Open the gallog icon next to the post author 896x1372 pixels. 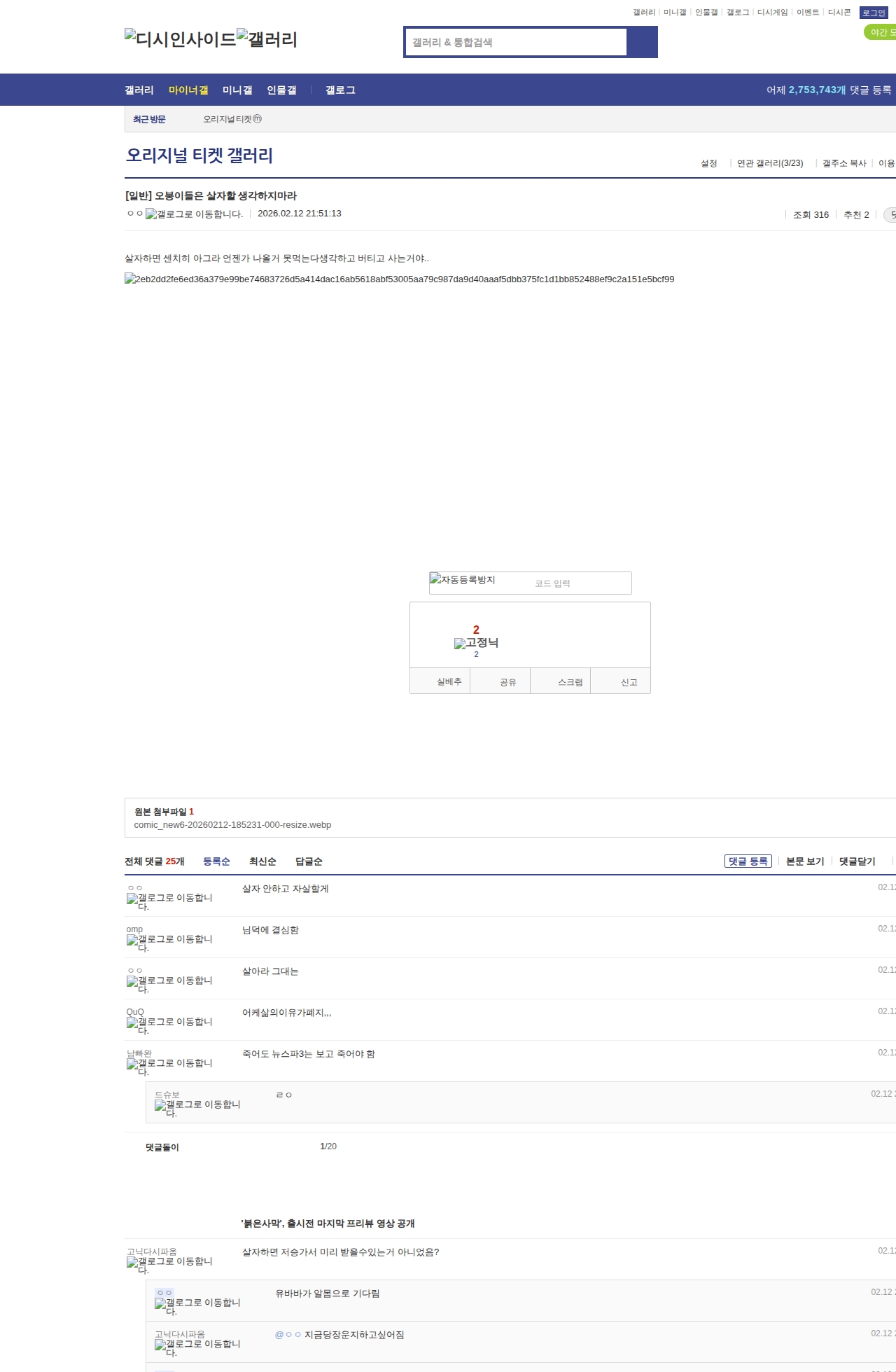click(x=195, y=214)
